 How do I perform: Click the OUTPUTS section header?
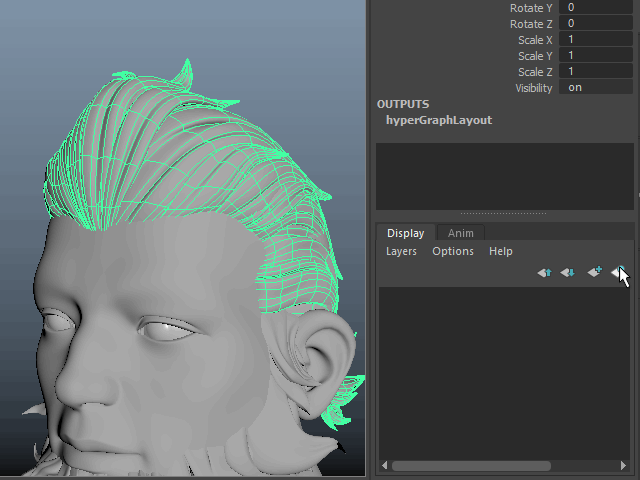pyautogui.click(x=403, y=104)
